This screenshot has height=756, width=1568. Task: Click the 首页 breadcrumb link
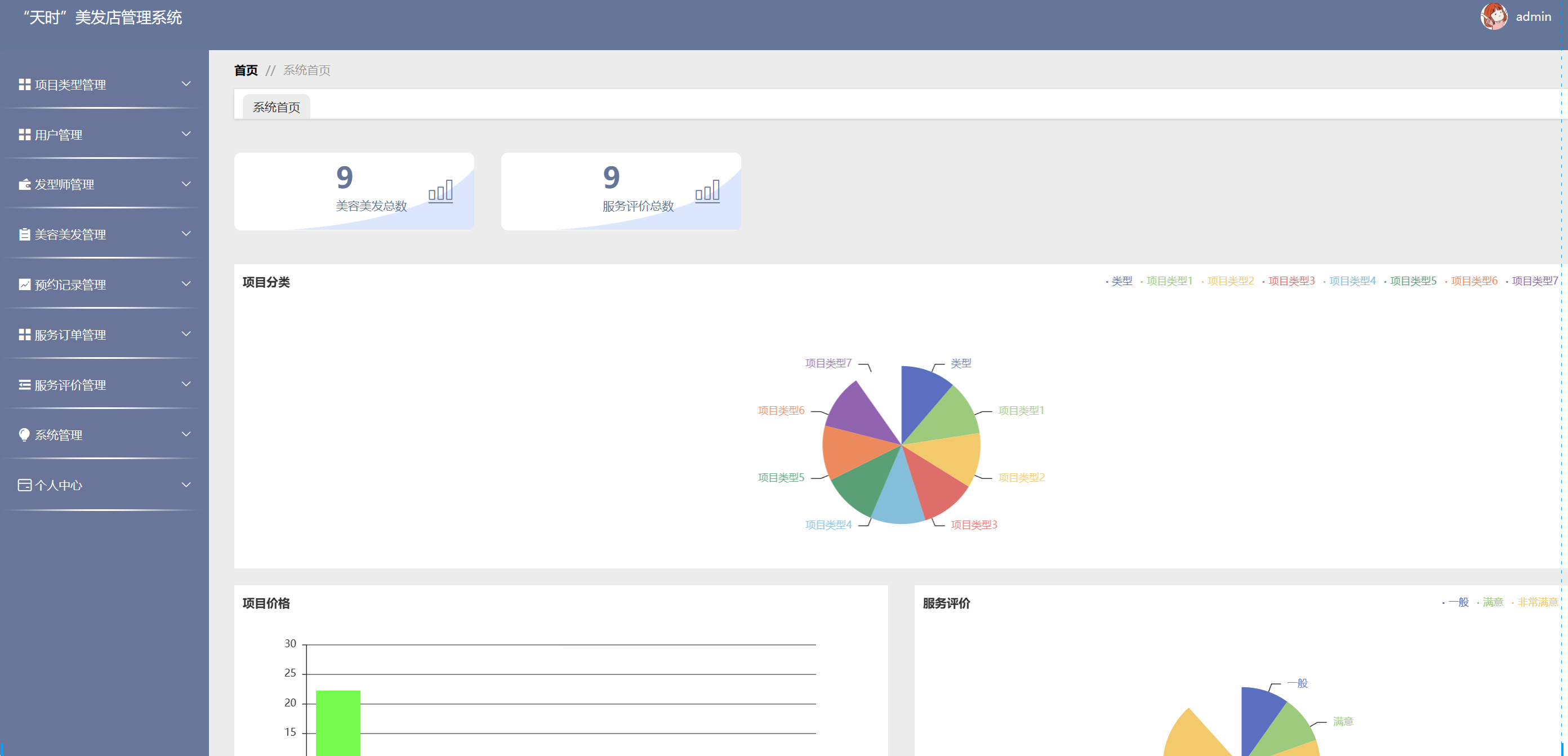246,70
